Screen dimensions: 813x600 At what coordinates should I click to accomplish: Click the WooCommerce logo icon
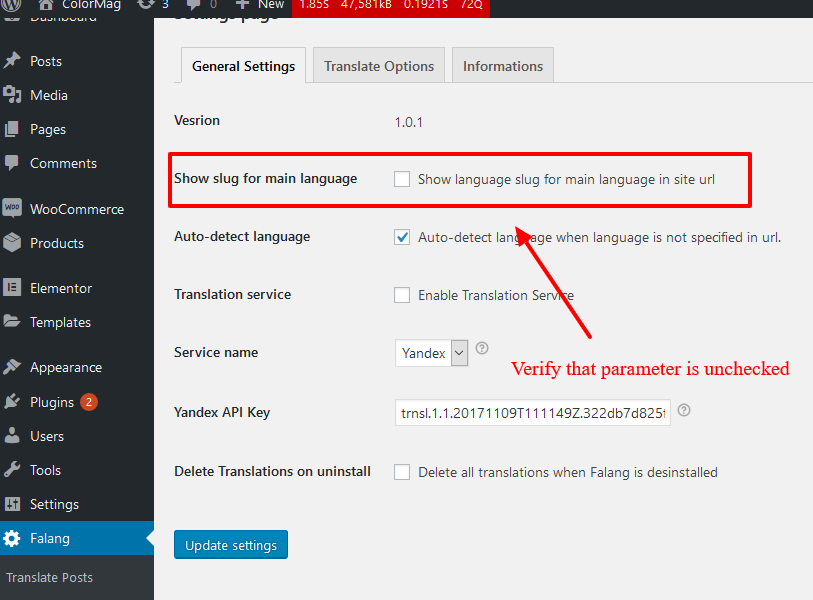tap(12, 208)
